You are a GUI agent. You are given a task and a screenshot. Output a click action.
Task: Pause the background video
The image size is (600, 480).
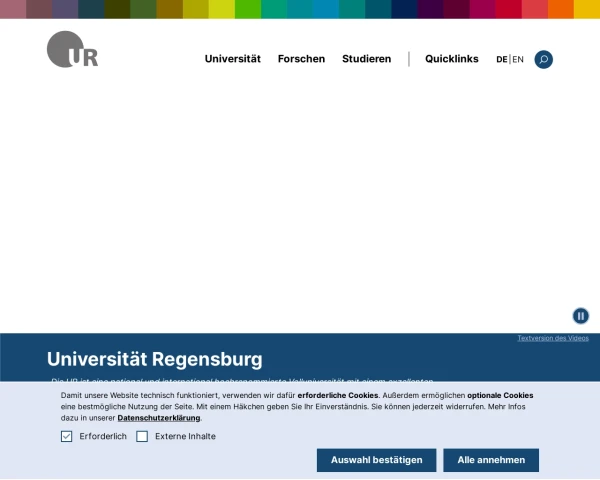tap(580, 316)
